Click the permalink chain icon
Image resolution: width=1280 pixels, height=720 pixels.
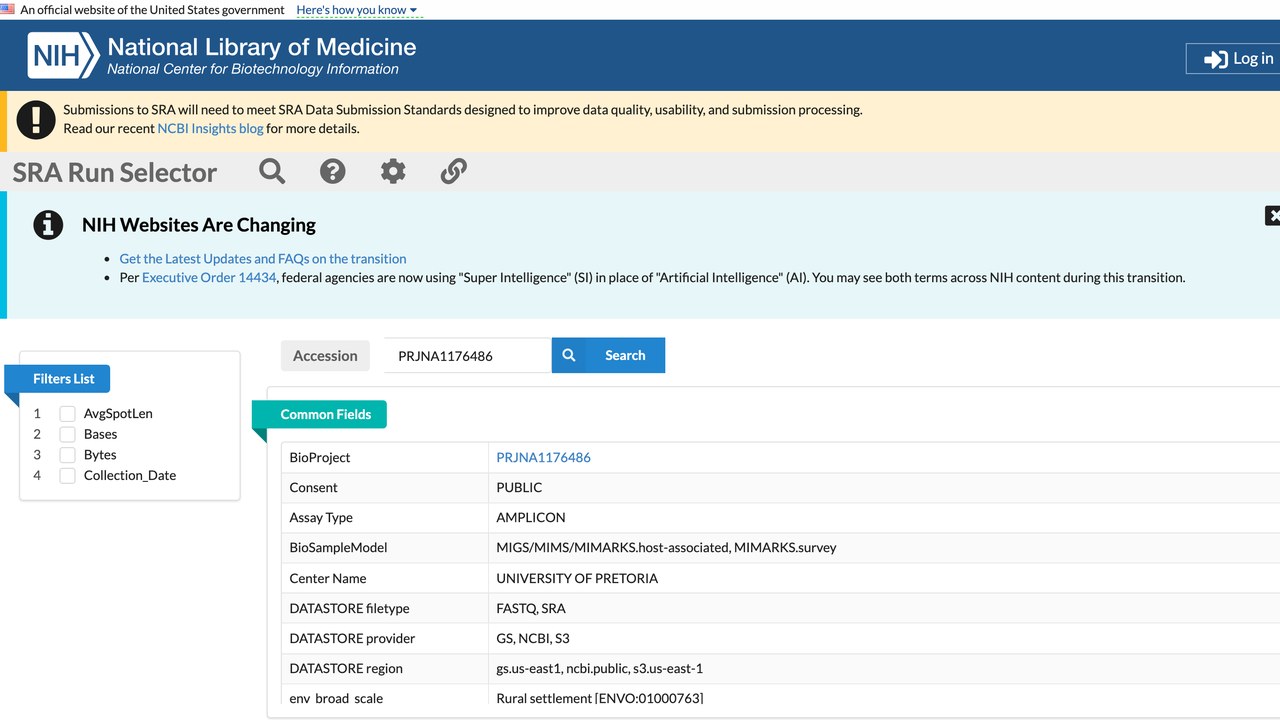(x=454, y=171)
